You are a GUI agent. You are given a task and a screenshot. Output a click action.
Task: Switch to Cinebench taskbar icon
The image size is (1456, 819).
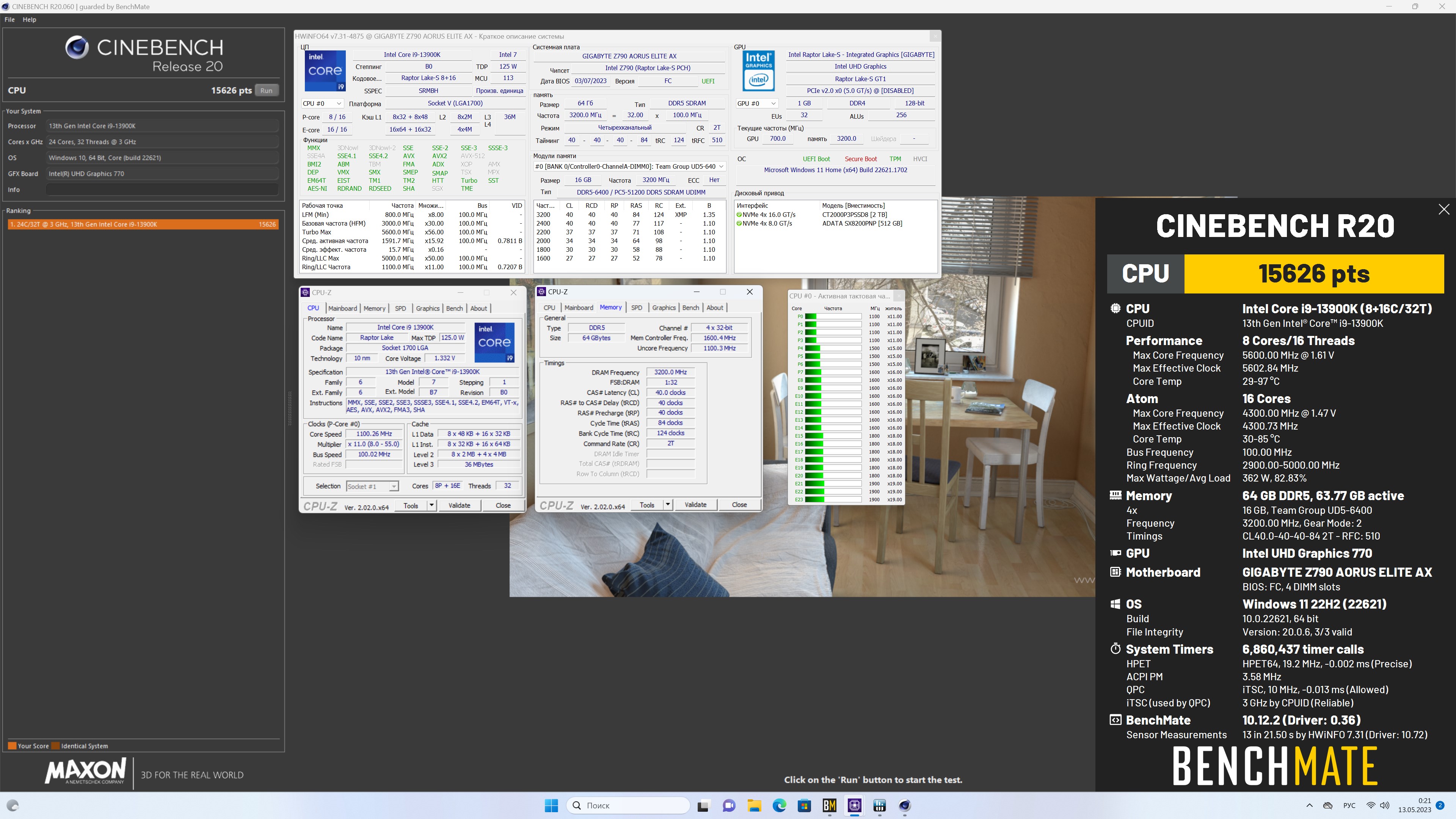click(x=904, y=805)
